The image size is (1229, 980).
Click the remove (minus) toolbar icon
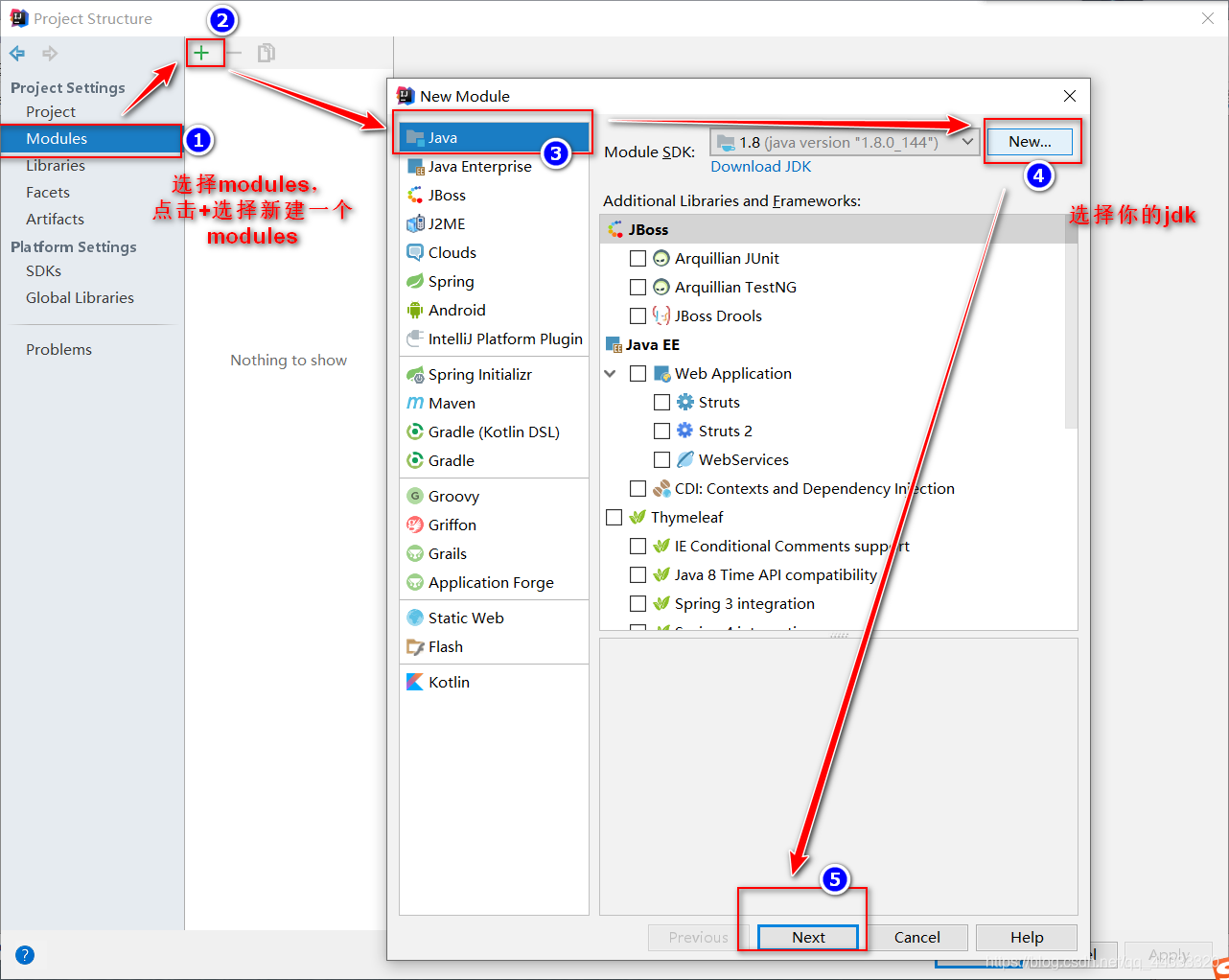[234, 53]
